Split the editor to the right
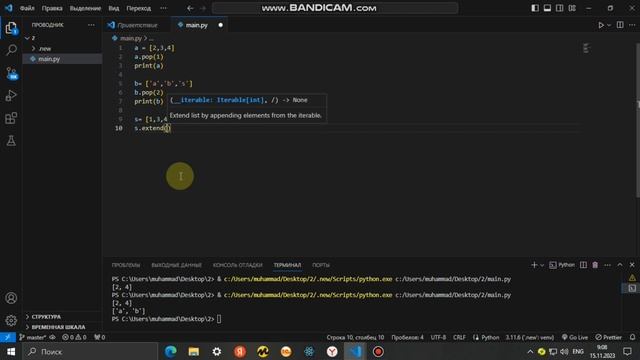This screenshot has width=640, height=360. (x=620, y=25)
